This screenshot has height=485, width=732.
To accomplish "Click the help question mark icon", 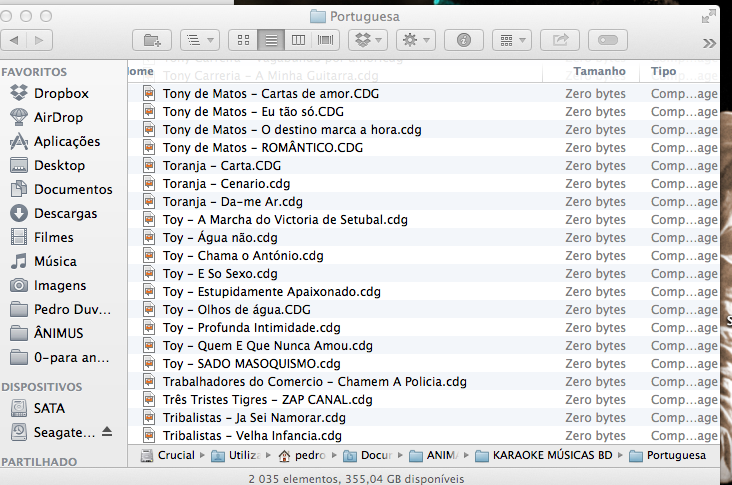I will pyautogui.click(x=463, y=40).
